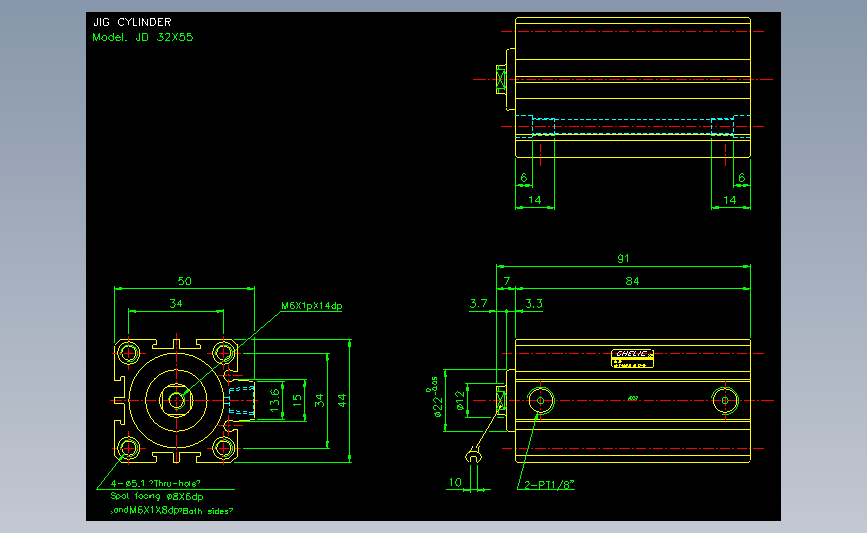This screenshot has height=533, width=867.
Task: Click the cyan dashed port detail in front view
Action: [241, 400]
